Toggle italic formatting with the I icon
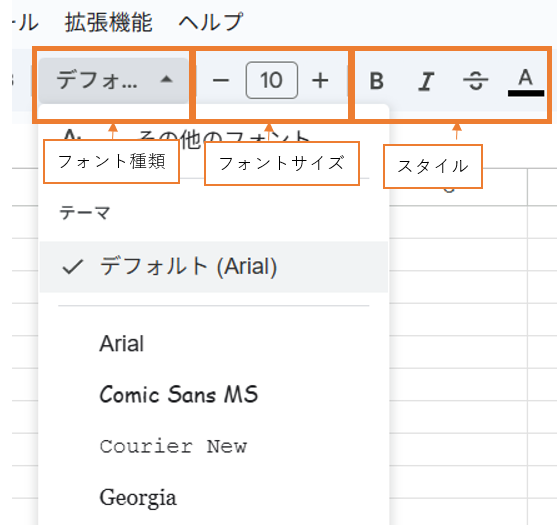The width and height of the screenshot is (557, 525). [426, 81]
